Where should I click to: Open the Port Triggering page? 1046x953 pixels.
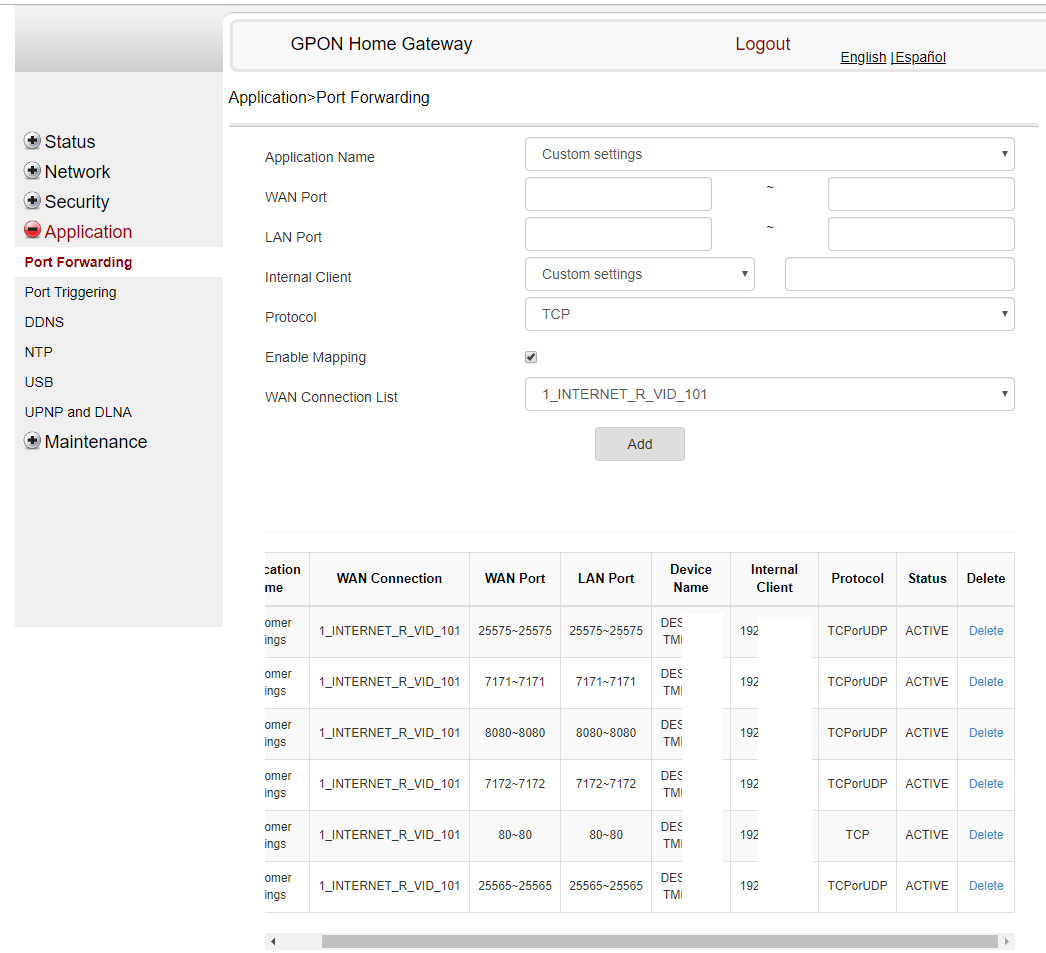(70, 292)
